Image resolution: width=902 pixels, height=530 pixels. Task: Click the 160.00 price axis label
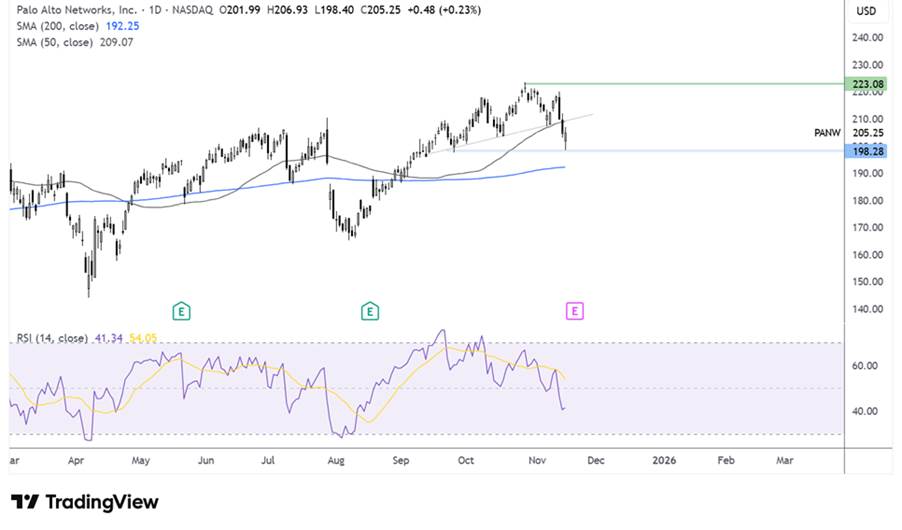click(867, 254)
